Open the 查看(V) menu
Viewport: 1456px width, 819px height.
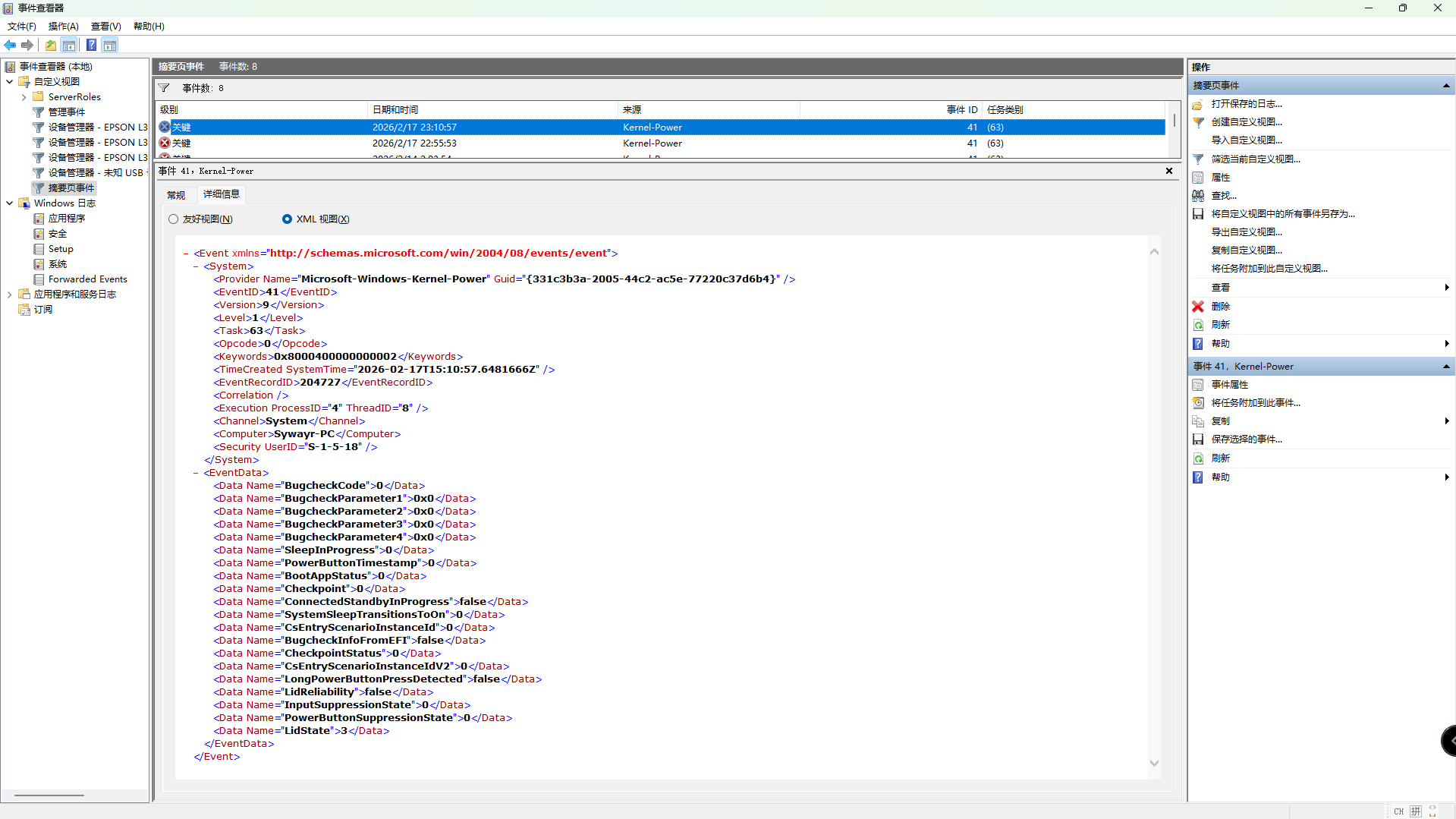tap(106, 27)
